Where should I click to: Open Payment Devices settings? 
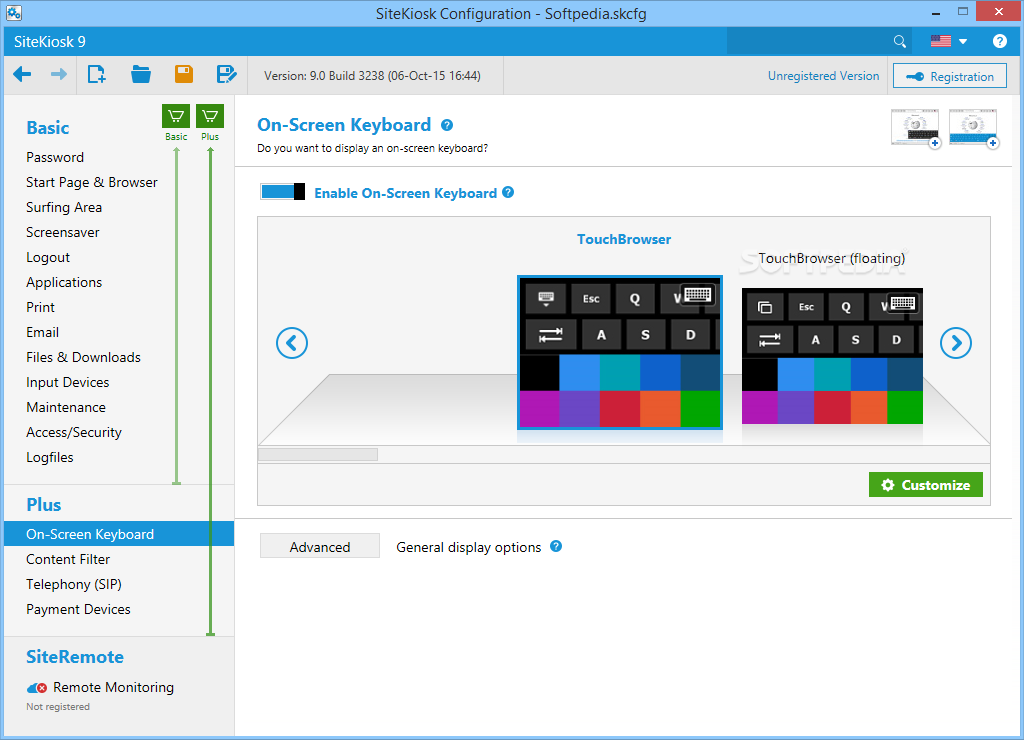(x=78, y=609)
